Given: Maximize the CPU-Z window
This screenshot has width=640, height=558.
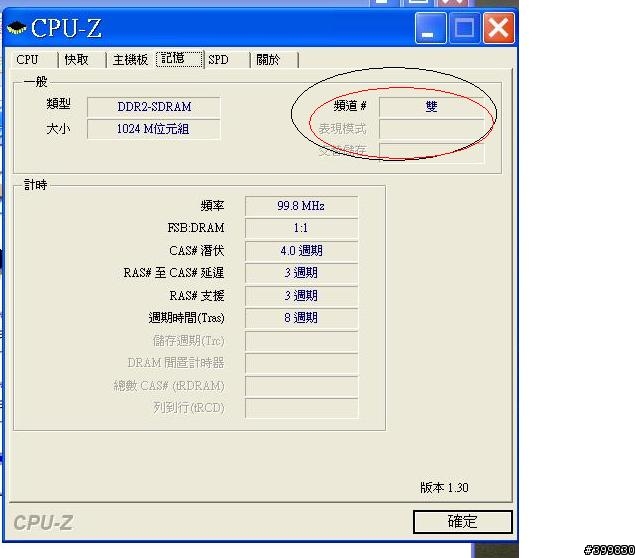Looking at the screenshot, I should click(x=464, y=28).
